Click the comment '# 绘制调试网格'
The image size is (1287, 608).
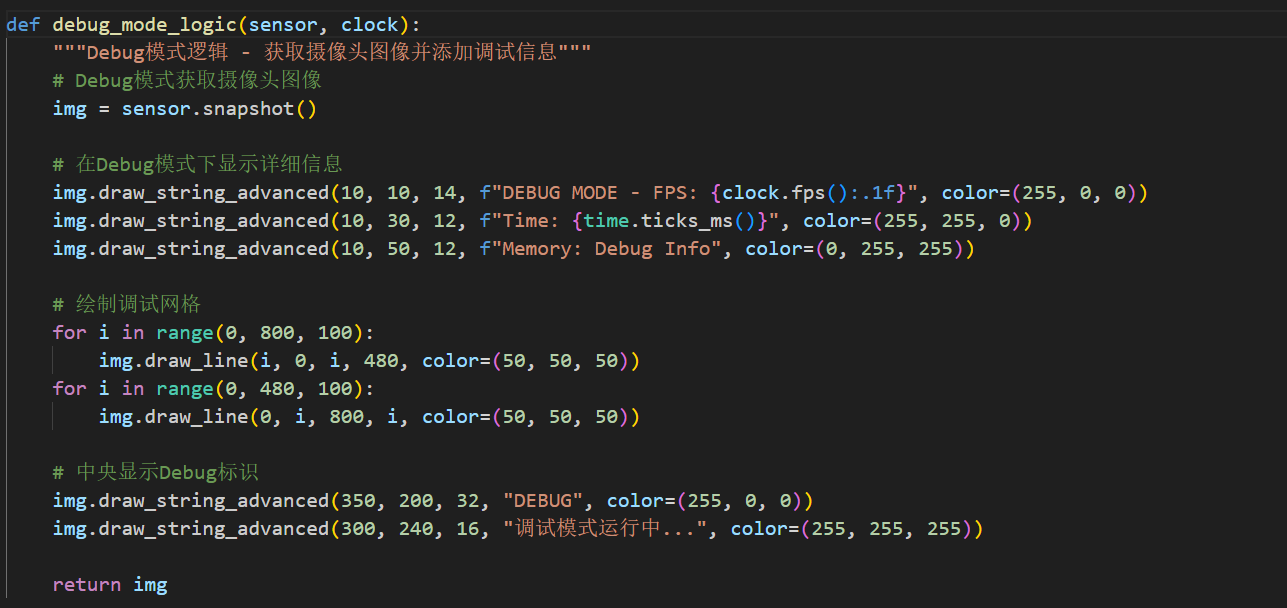(127, 304)
